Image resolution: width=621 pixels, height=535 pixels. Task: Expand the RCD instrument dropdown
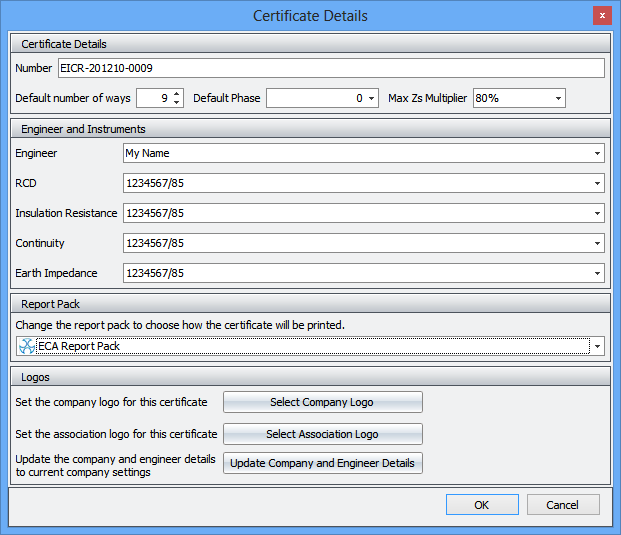pyautogui.click(x=597, y=183)
